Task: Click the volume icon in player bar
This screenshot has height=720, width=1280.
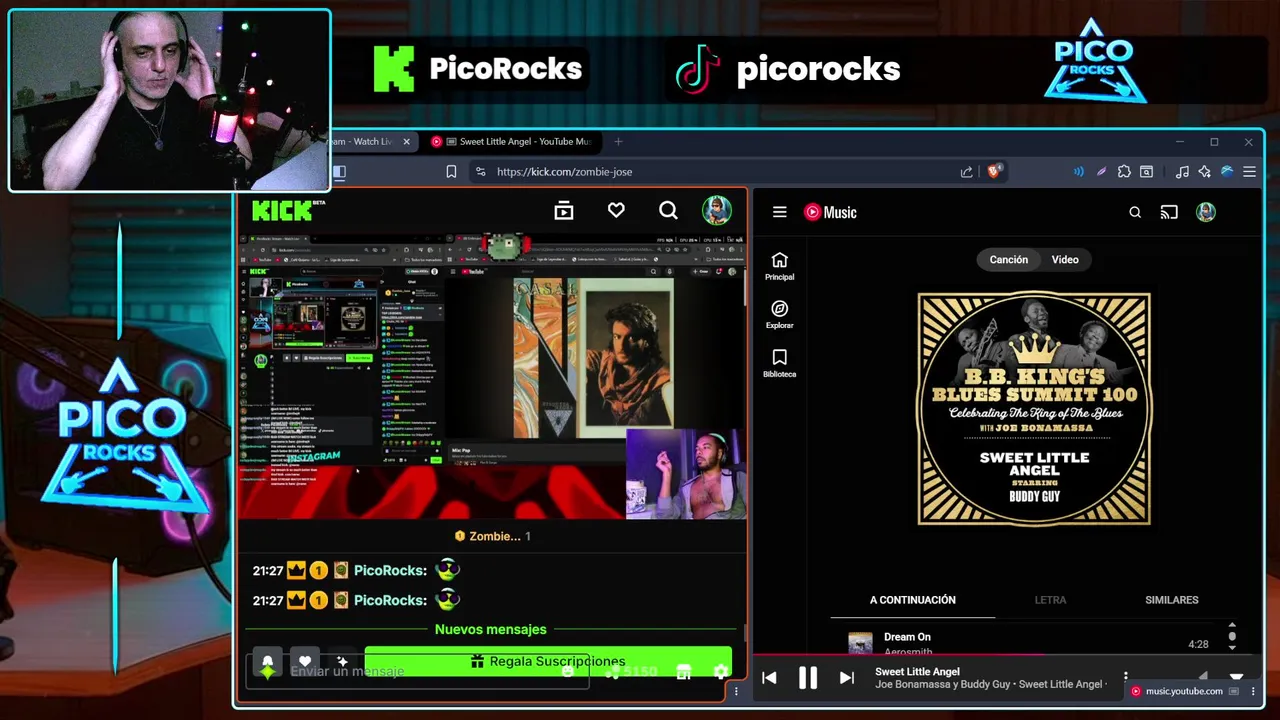Action: [1203, 677]
